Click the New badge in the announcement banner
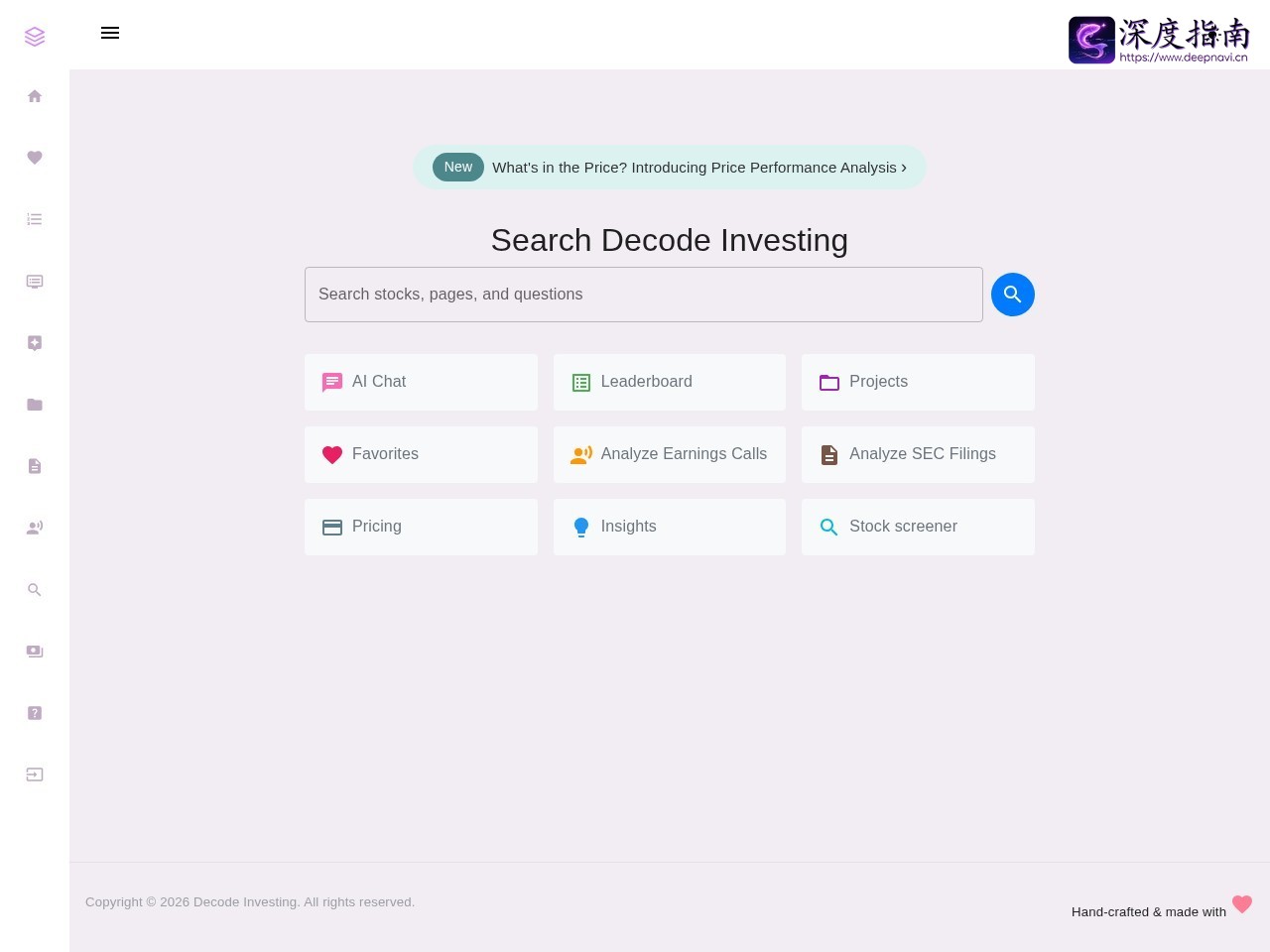This screenshot has height=952, width=1270. [458, 167]
